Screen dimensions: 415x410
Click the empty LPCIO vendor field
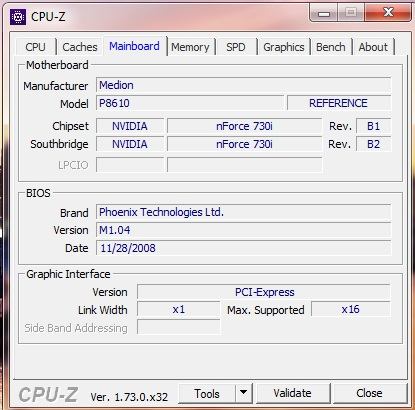click(x=130, y=165)
